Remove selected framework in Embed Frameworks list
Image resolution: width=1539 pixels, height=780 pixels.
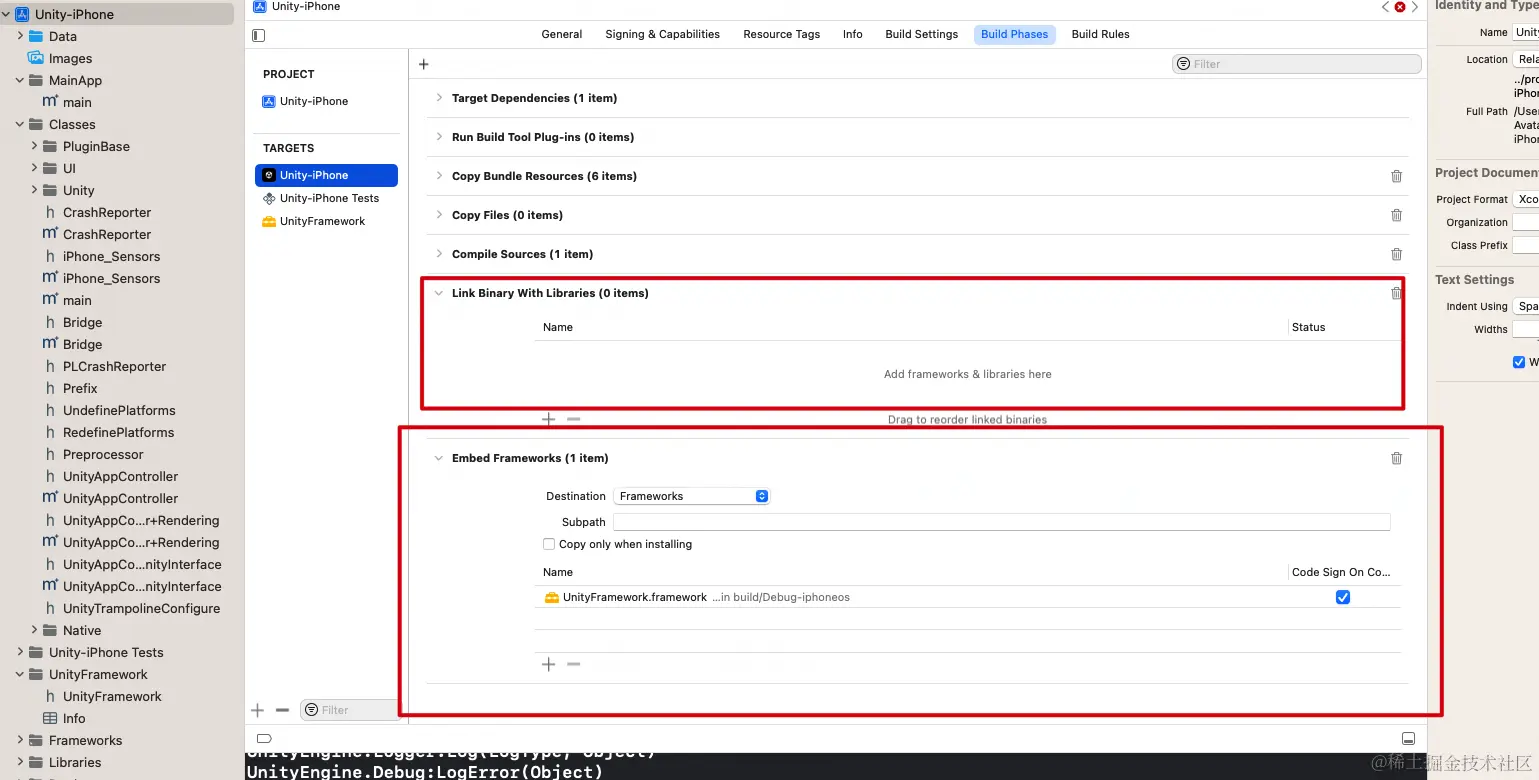(573, 664)
